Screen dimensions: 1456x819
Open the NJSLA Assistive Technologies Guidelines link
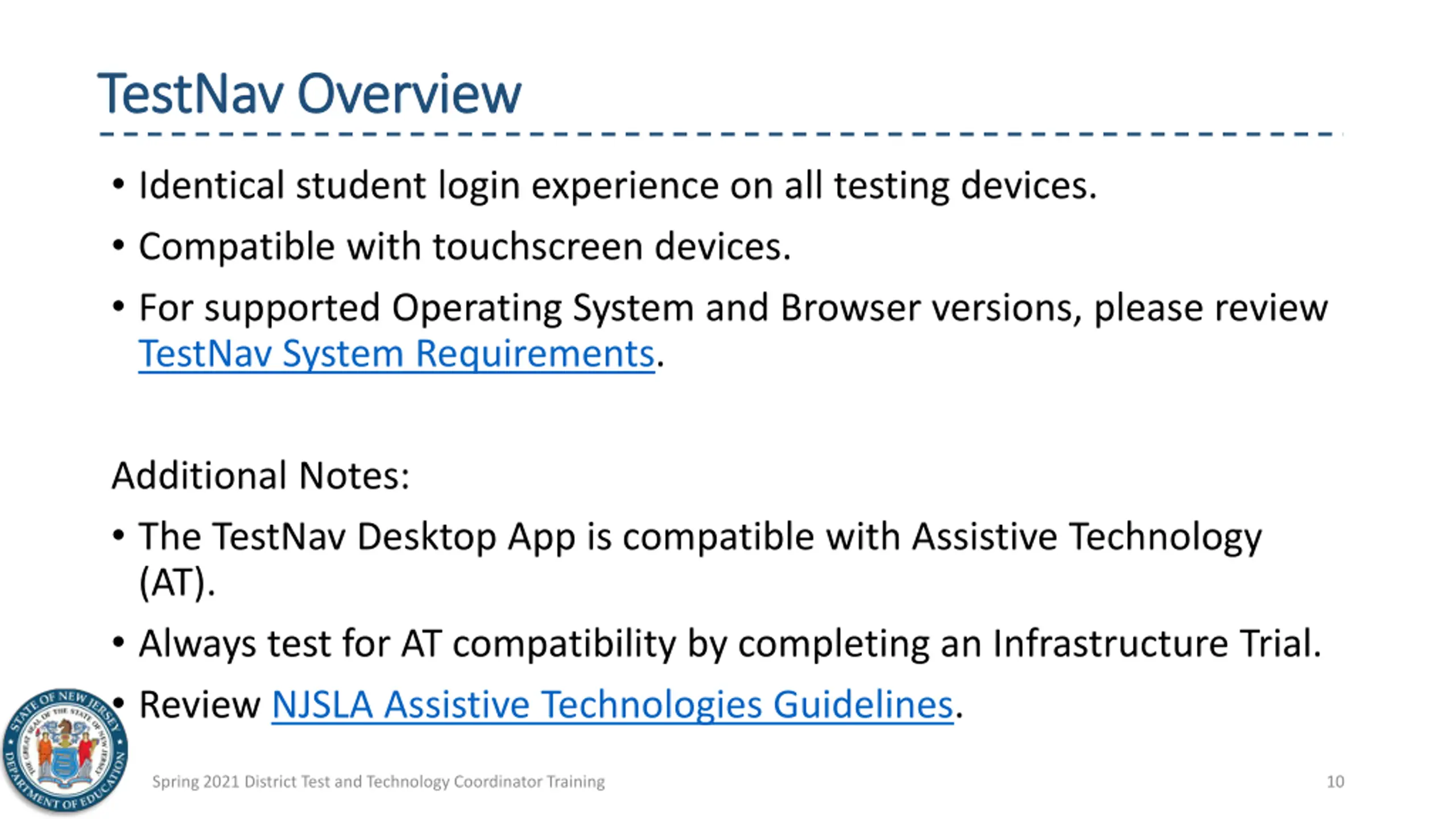point(613,705)
